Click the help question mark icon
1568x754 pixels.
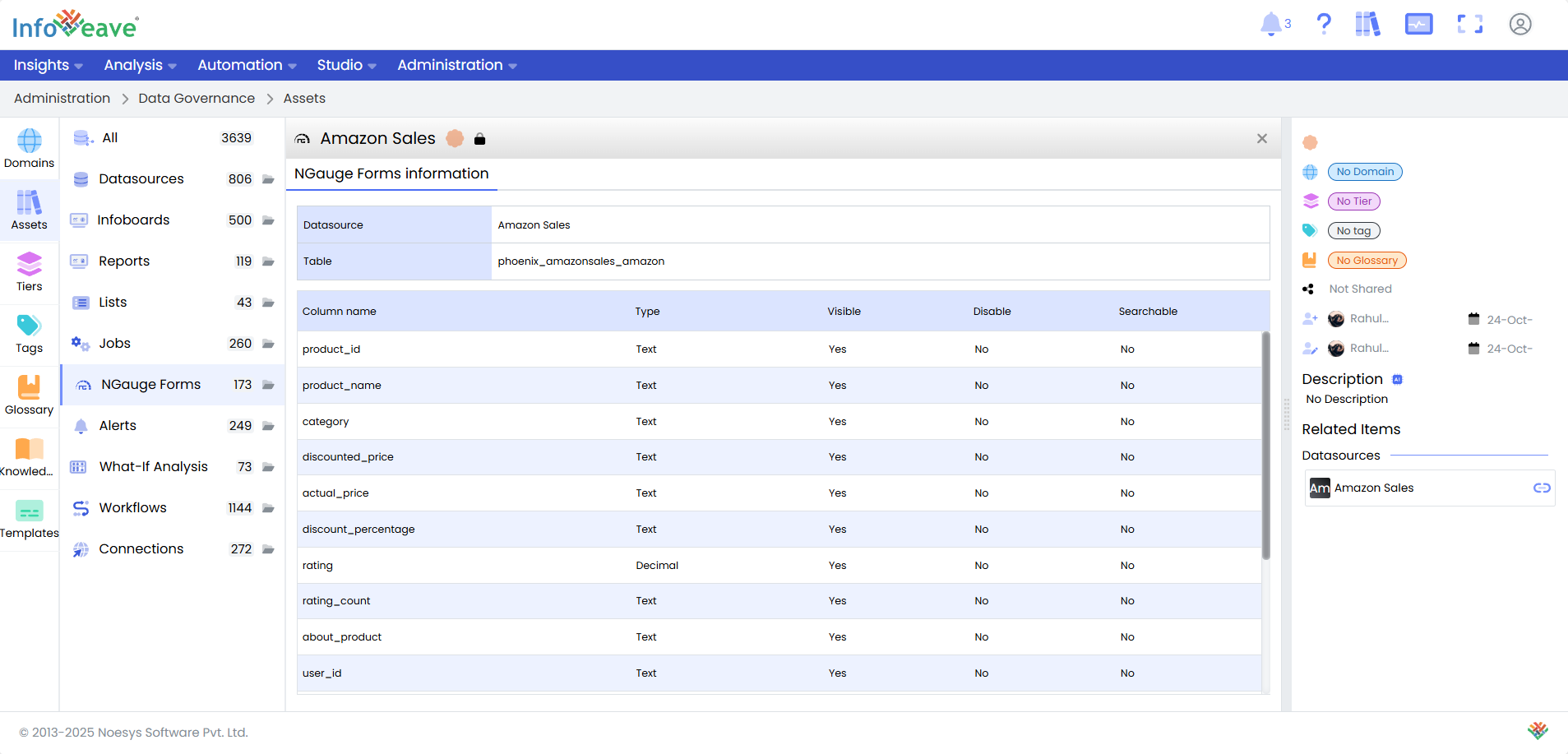click(1324, 24)
